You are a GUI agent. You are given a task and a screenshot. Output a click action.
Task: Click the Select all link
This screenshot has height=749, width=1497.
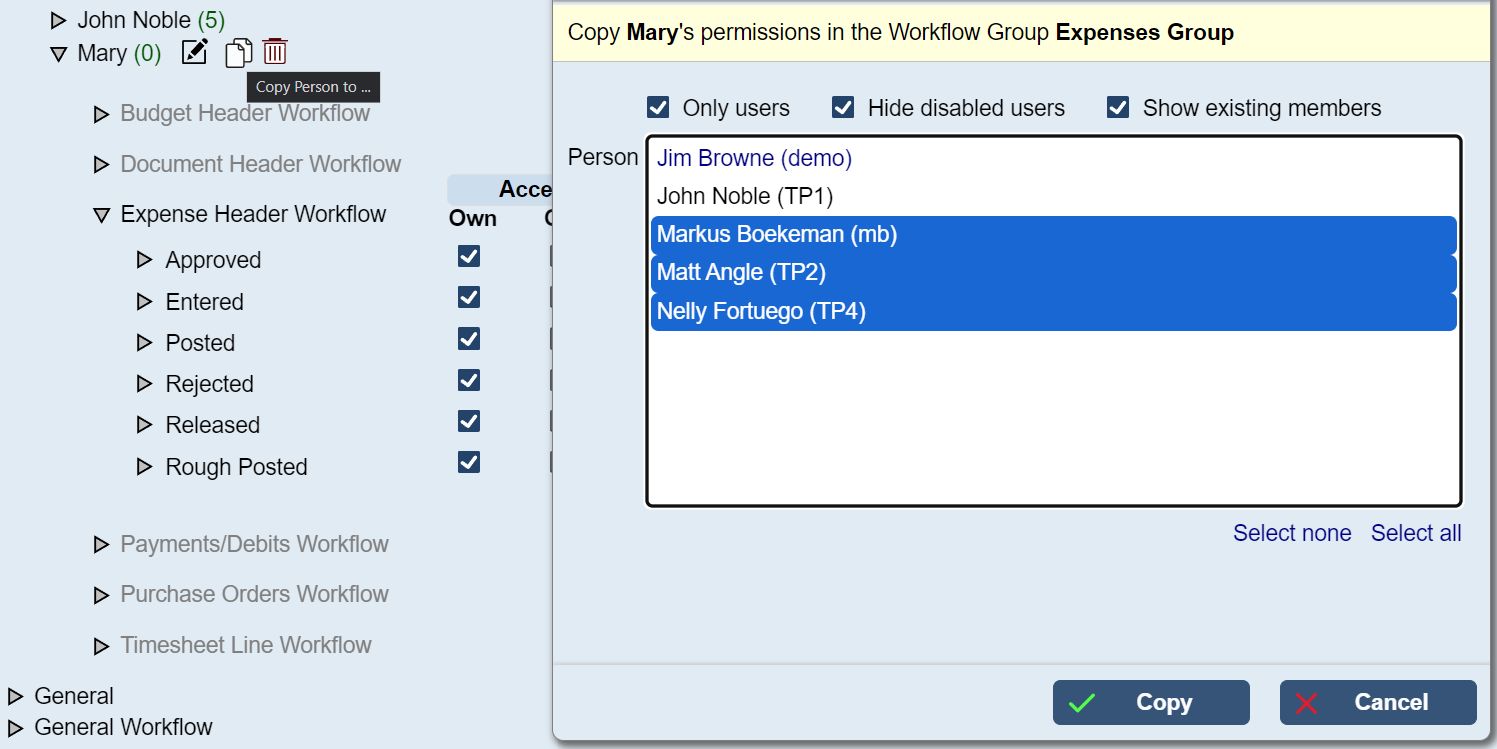[1416, 533]
